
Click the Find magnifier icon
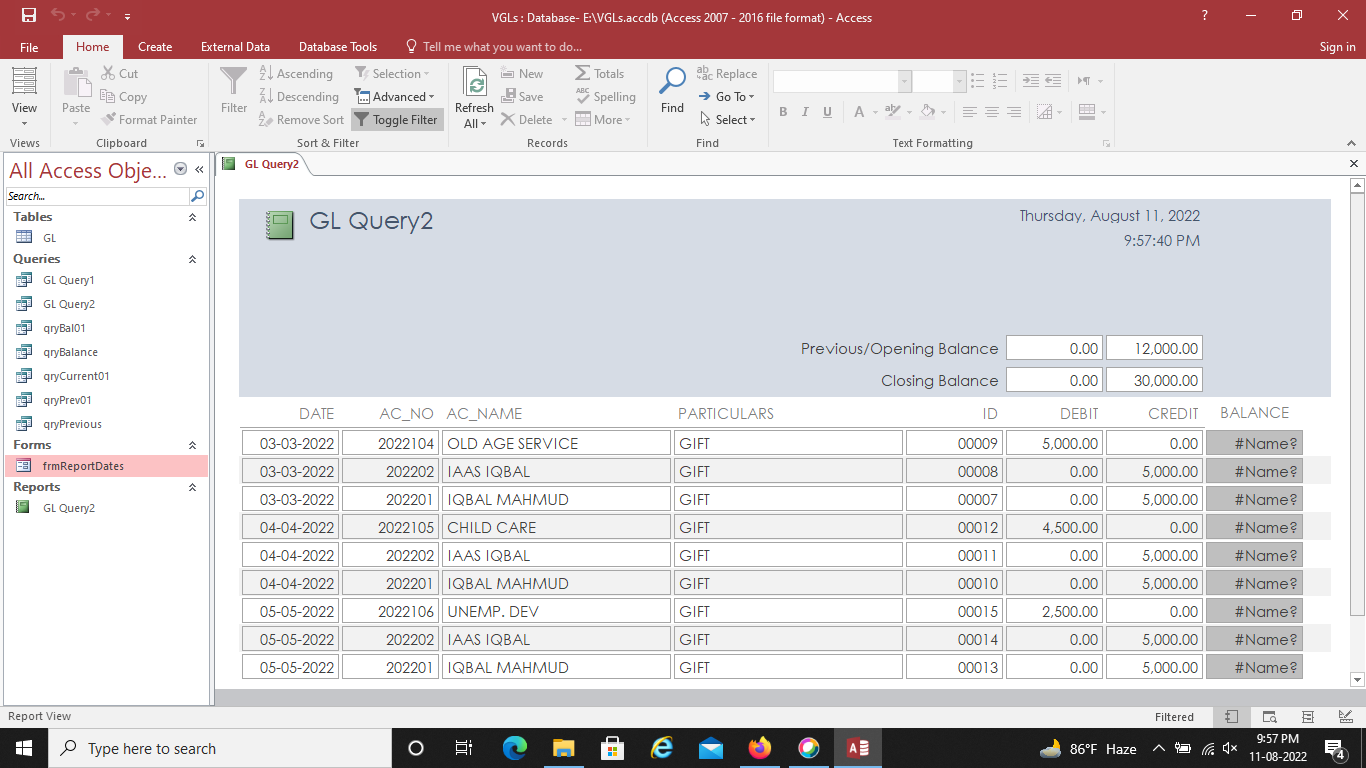pos(673,83)
